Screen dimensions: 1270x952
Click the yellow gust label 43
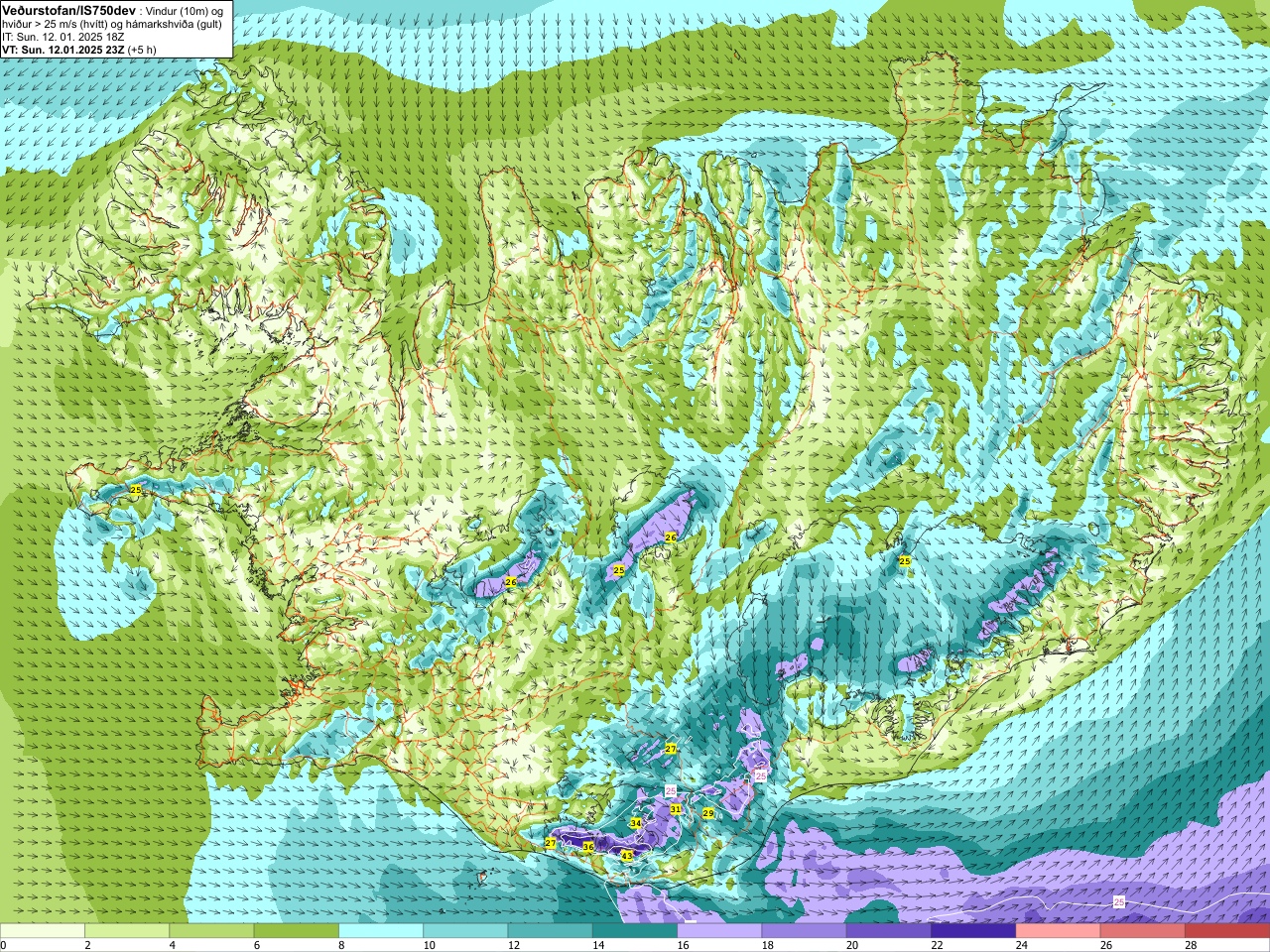[x=626, y=855]
